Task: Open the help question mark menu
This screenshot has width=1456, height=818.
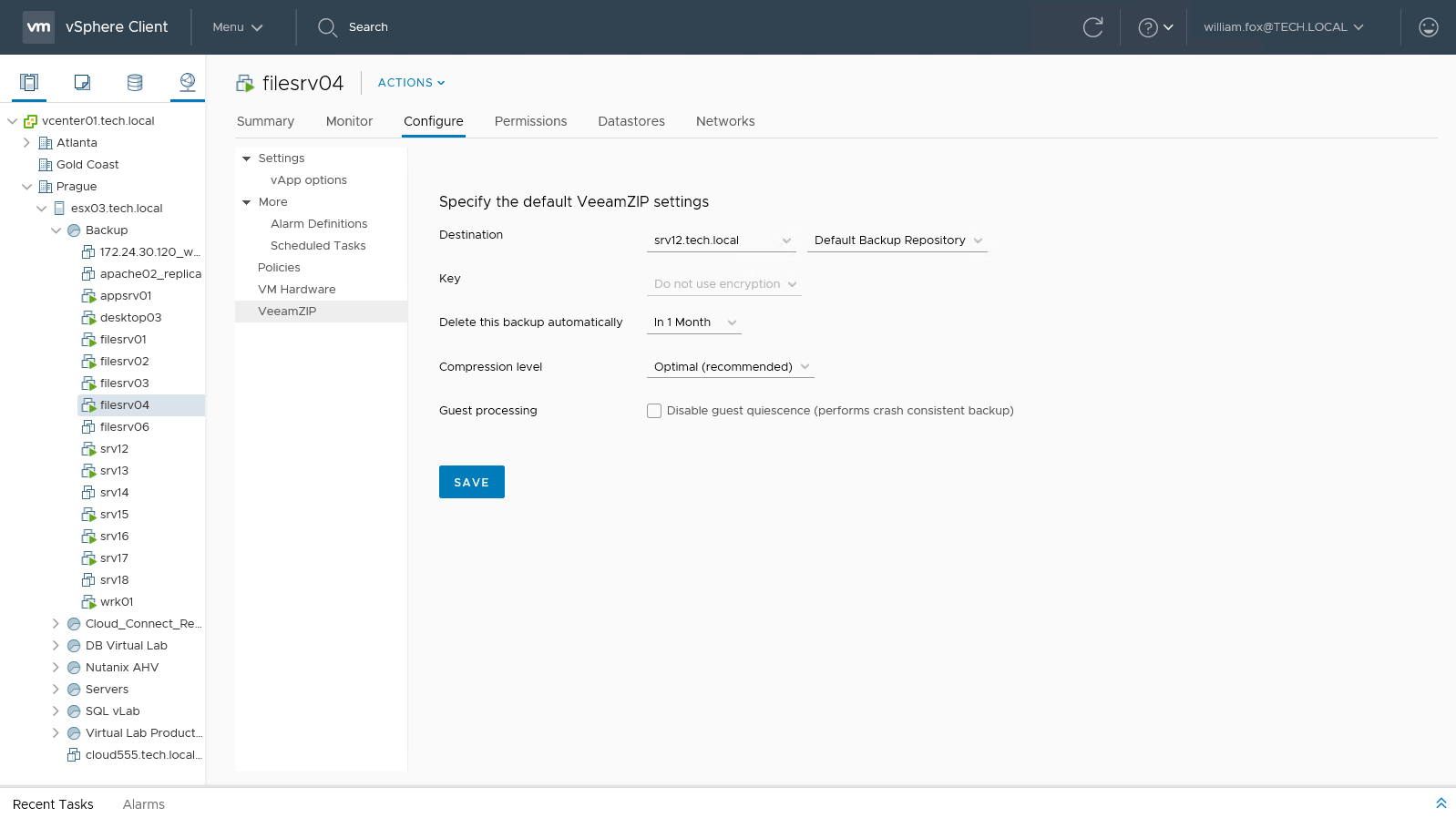Action: coord(1155,27)
